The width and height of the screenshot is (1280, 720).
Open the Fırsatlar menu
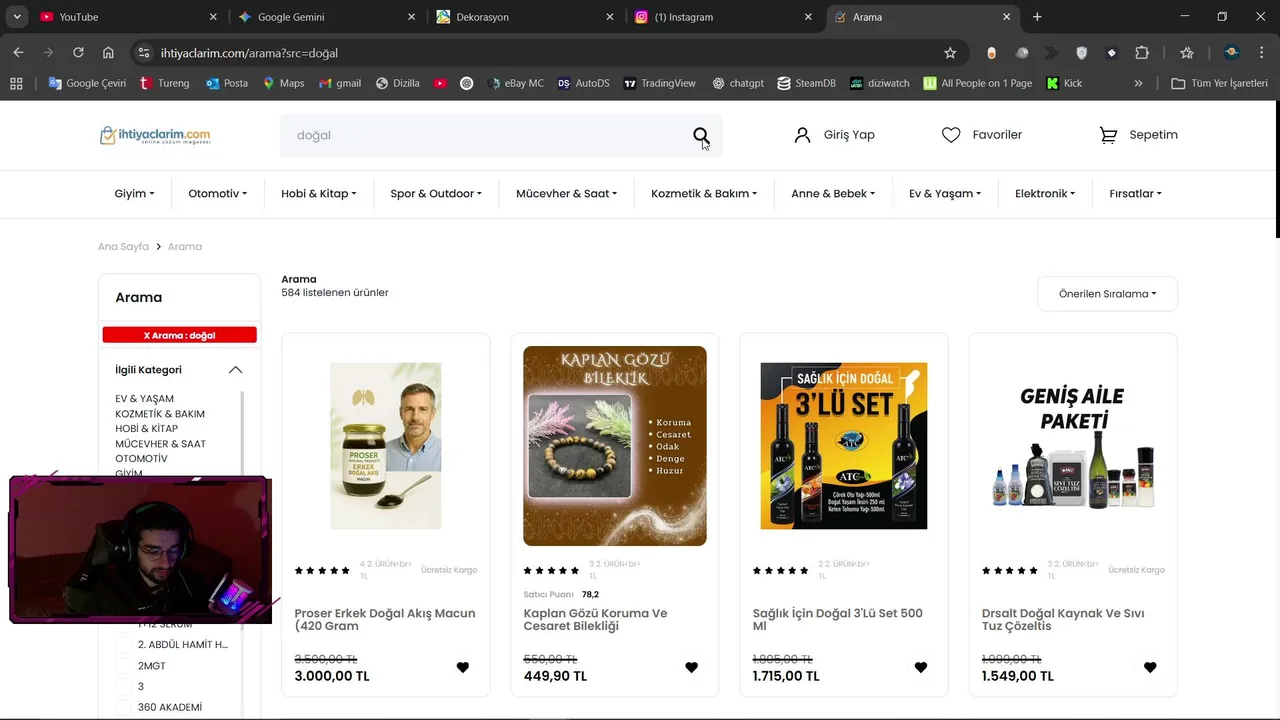[1135, 194]
